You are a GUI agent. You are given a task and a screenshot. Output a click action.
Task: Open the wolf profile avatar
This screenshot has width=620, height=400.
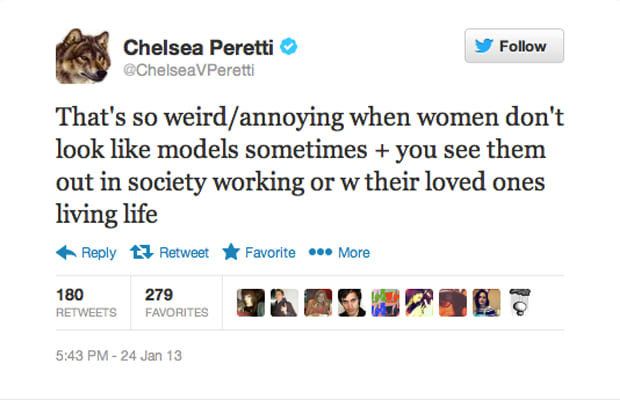83,56
